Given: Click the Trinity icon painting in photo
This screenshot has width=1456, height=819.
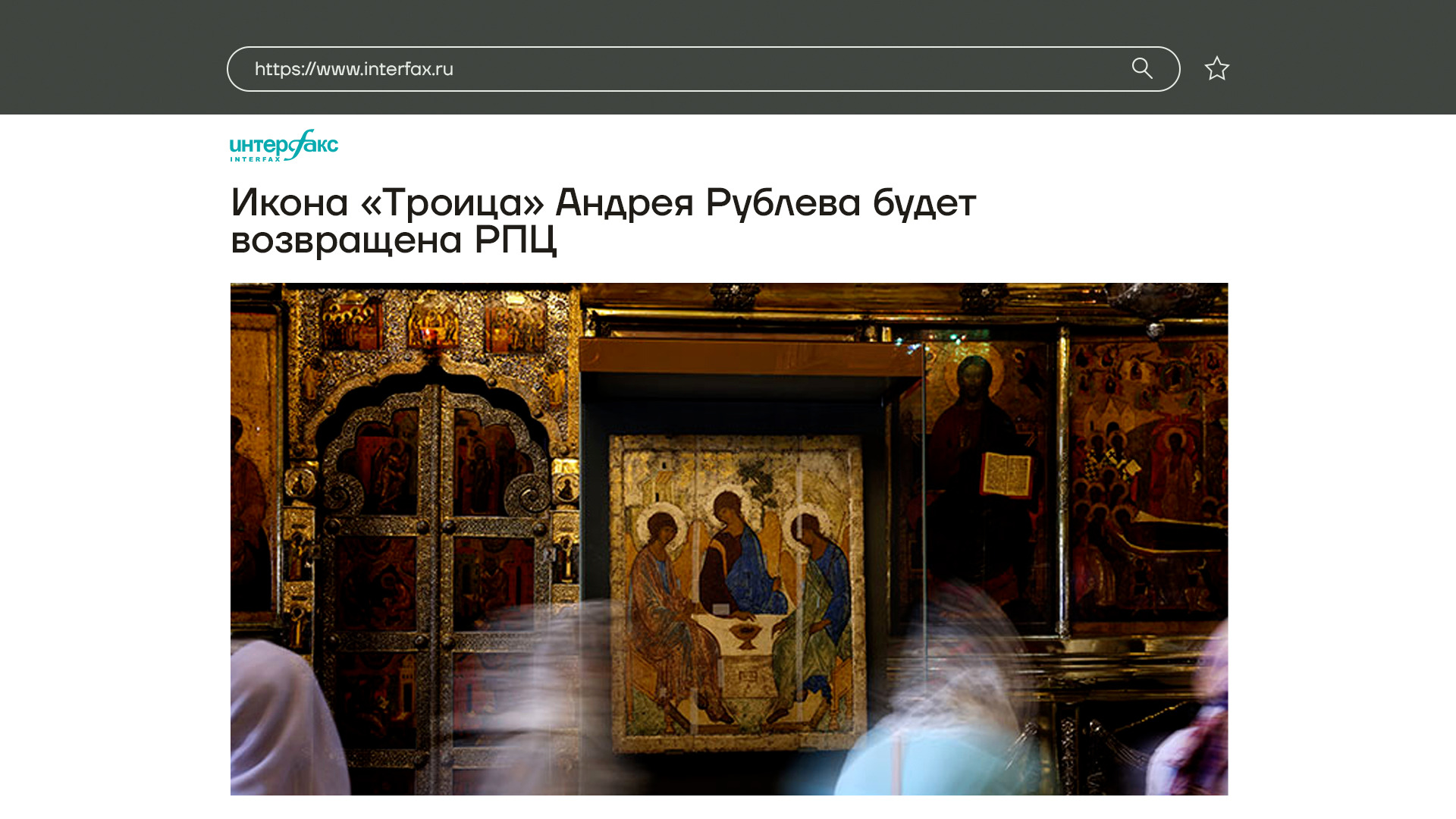Looking at the screenshot, I should pos(737,591).
